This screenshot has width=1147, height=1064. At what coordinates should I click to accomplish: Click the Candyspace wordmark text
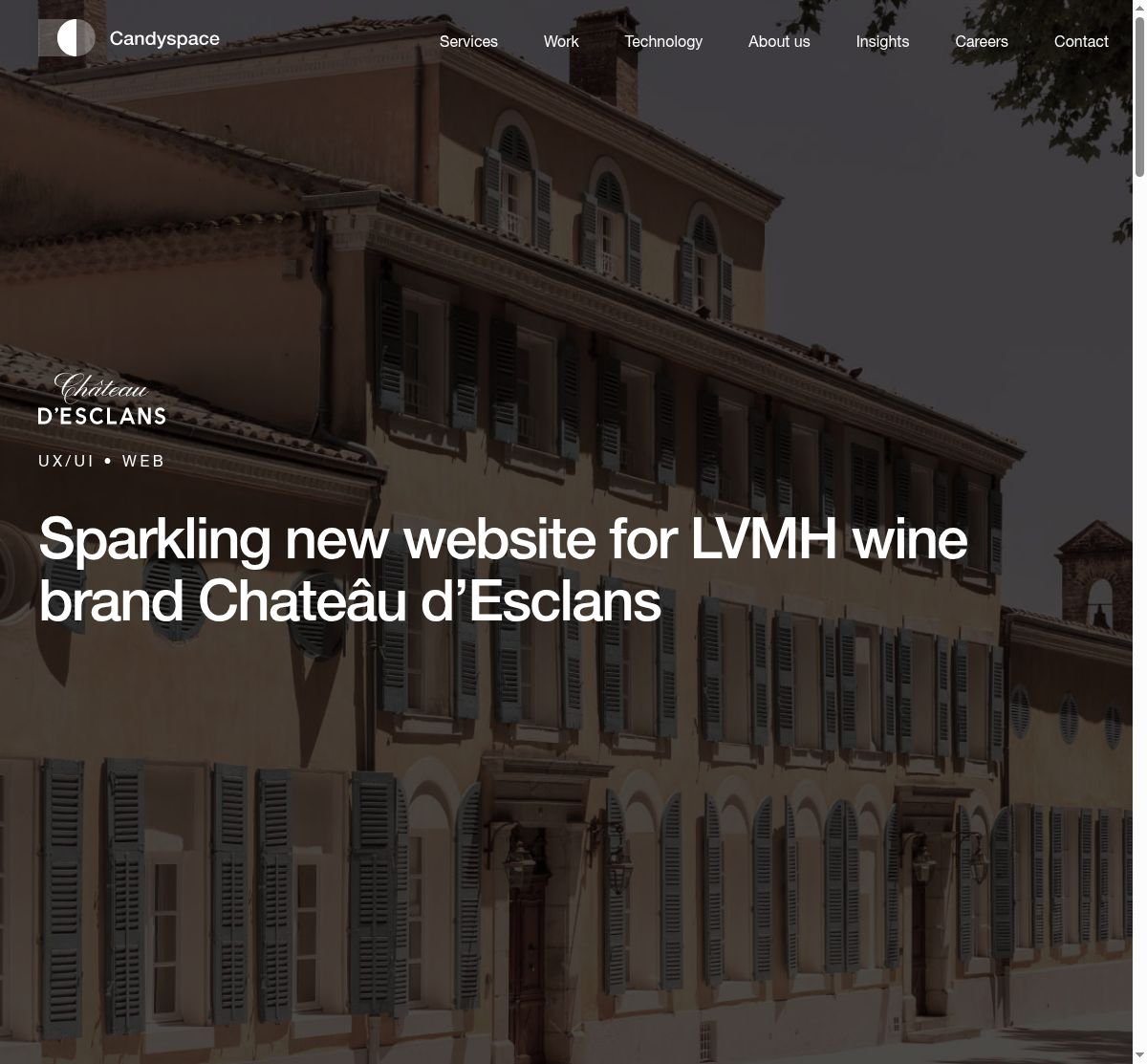click(164, 39)
